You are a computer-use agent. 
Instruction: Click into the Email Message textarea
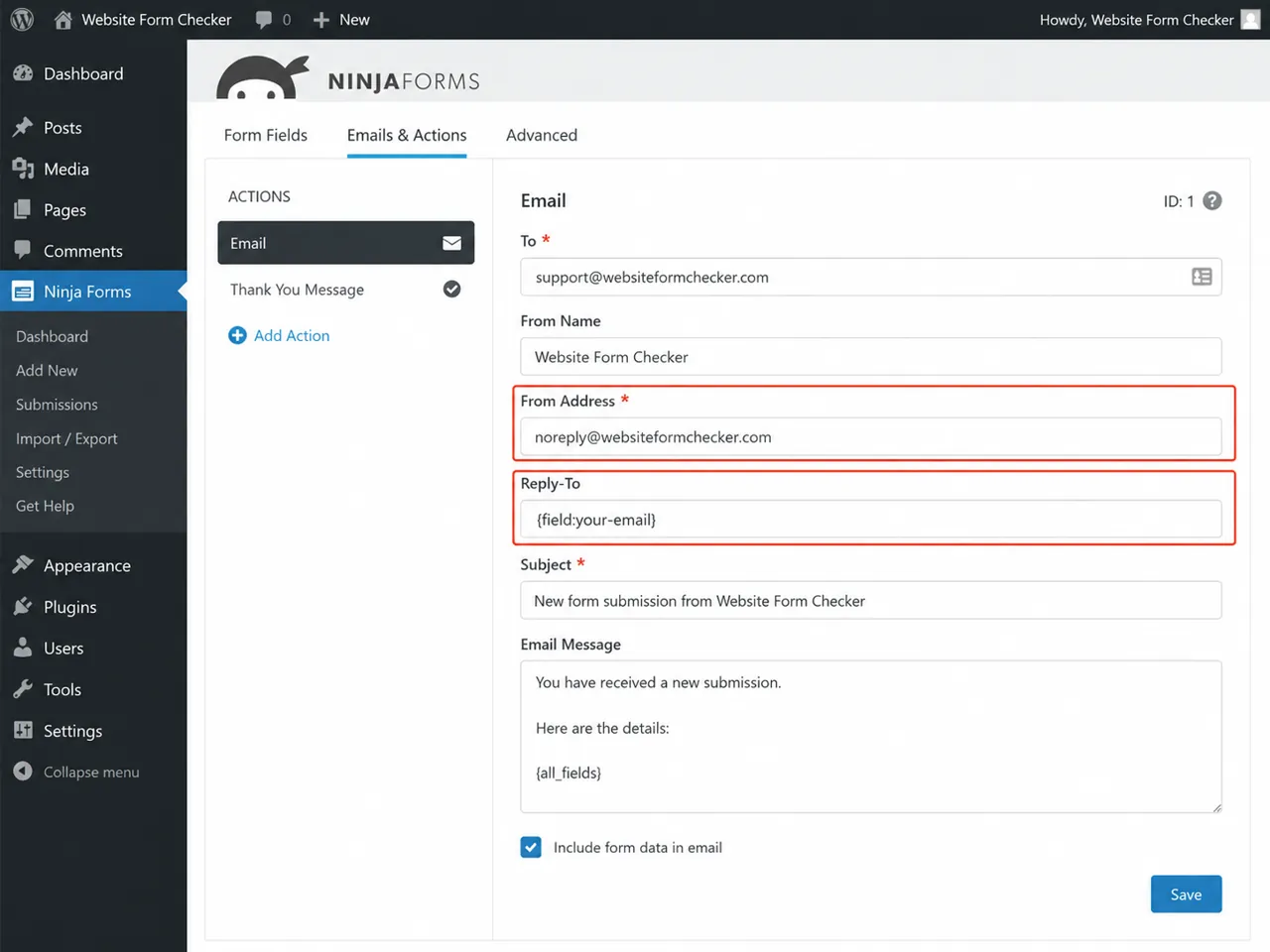coord(871,737)
